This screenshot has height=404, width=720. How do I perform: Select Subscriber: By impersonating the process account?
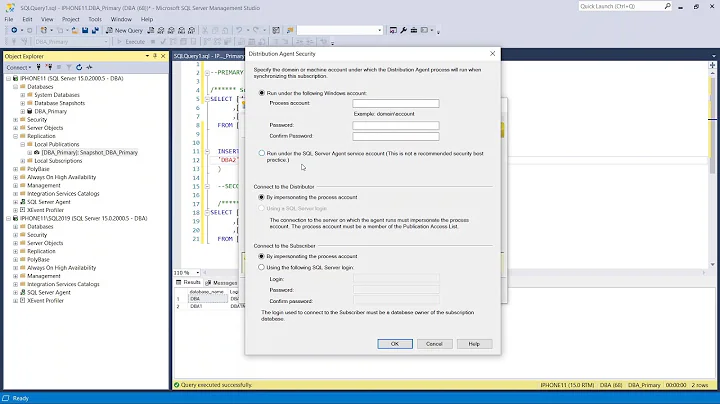pos(261,257)
